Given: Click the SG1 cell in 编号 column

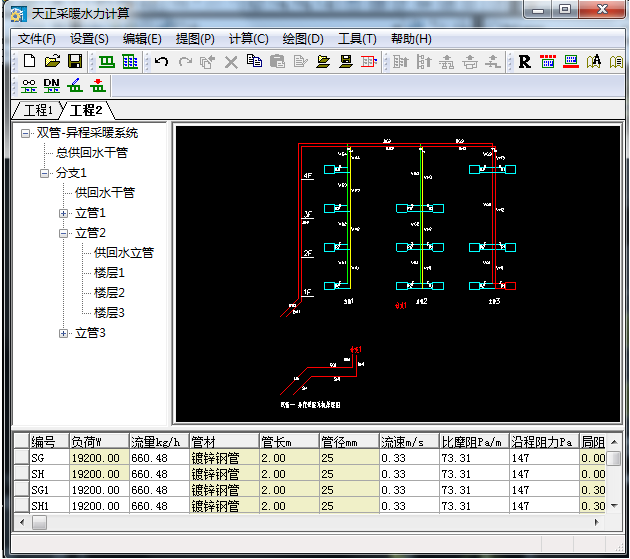Looking at the screenshot, I should click(x=49, y=490).
